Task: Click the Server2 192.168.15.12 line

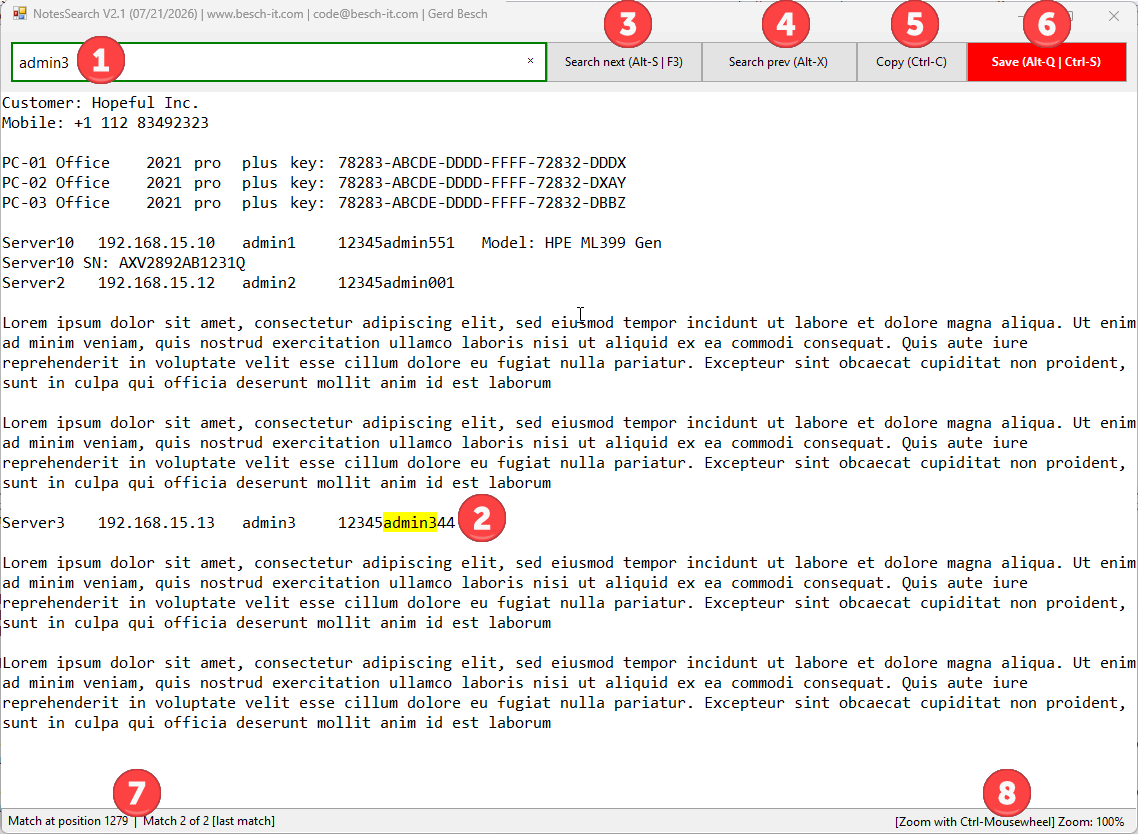Action: pos(228,282)
